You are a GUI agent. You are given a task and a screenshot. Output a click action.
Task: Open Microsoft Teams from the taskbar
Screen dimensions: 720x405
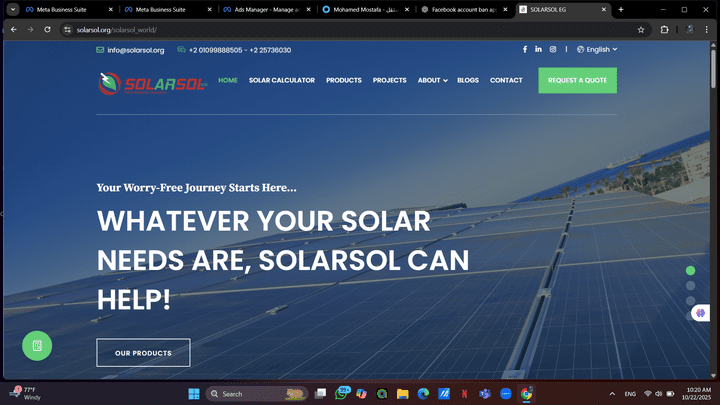[485, 394]
